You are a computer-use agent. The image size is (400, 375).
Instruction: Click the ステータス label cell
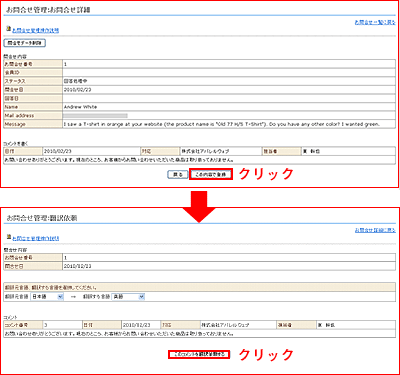[x=33, y=81]
